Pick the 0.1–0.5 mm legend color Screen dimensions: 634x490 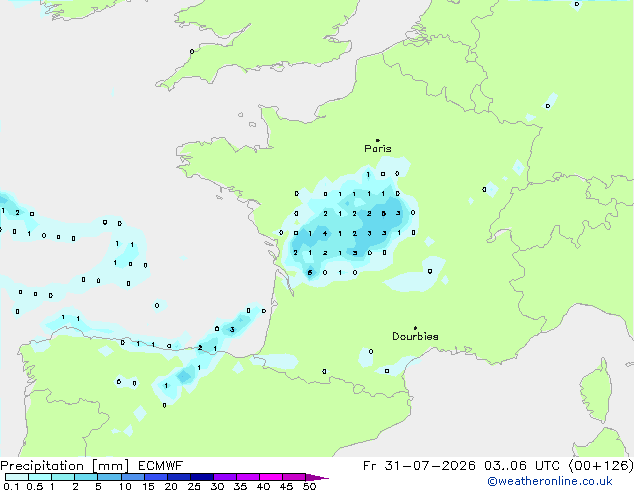[17, 477]
